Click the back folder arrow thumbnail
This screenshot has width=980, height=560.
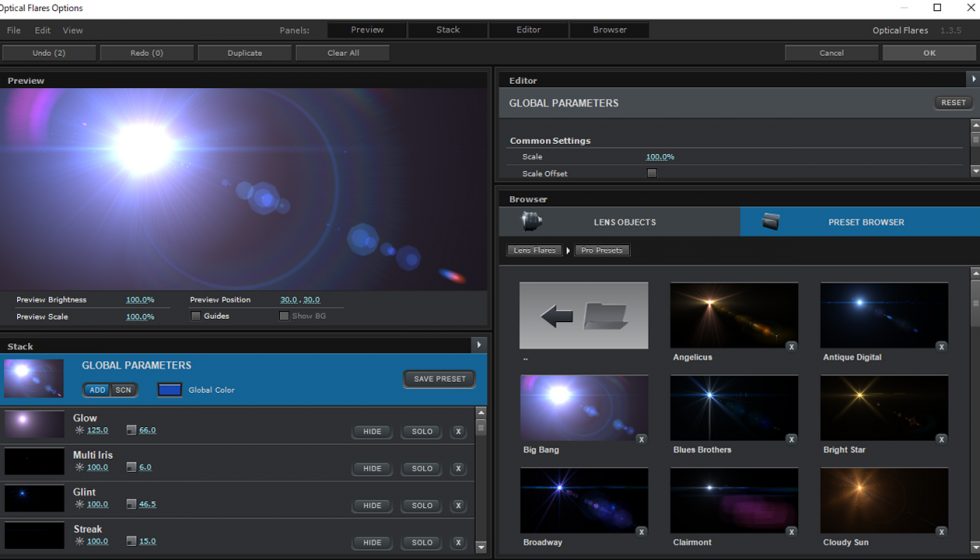583,316
